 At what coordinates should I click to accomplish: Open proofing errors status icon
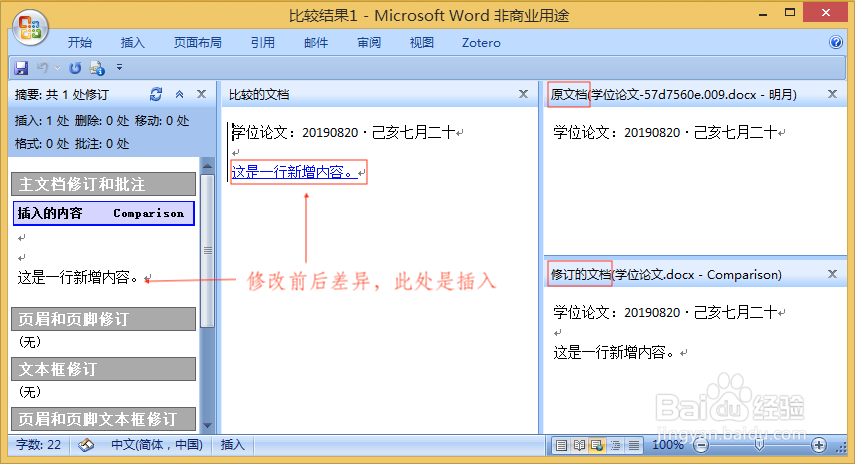[x=86, y=445]
